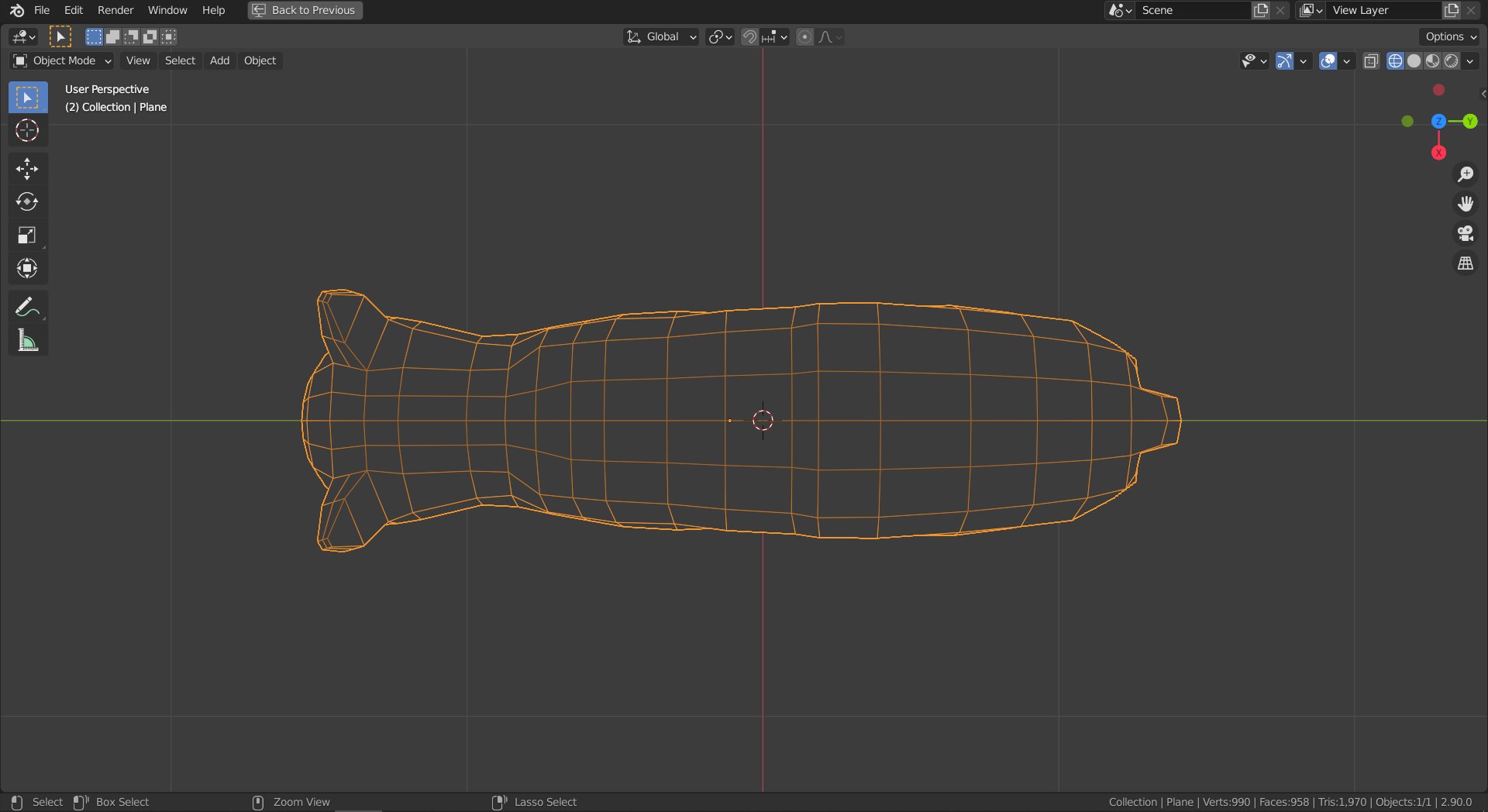Click the X axis on navigation gizmo
The height and width of the screenshot is (812, 1488).
1438,153
